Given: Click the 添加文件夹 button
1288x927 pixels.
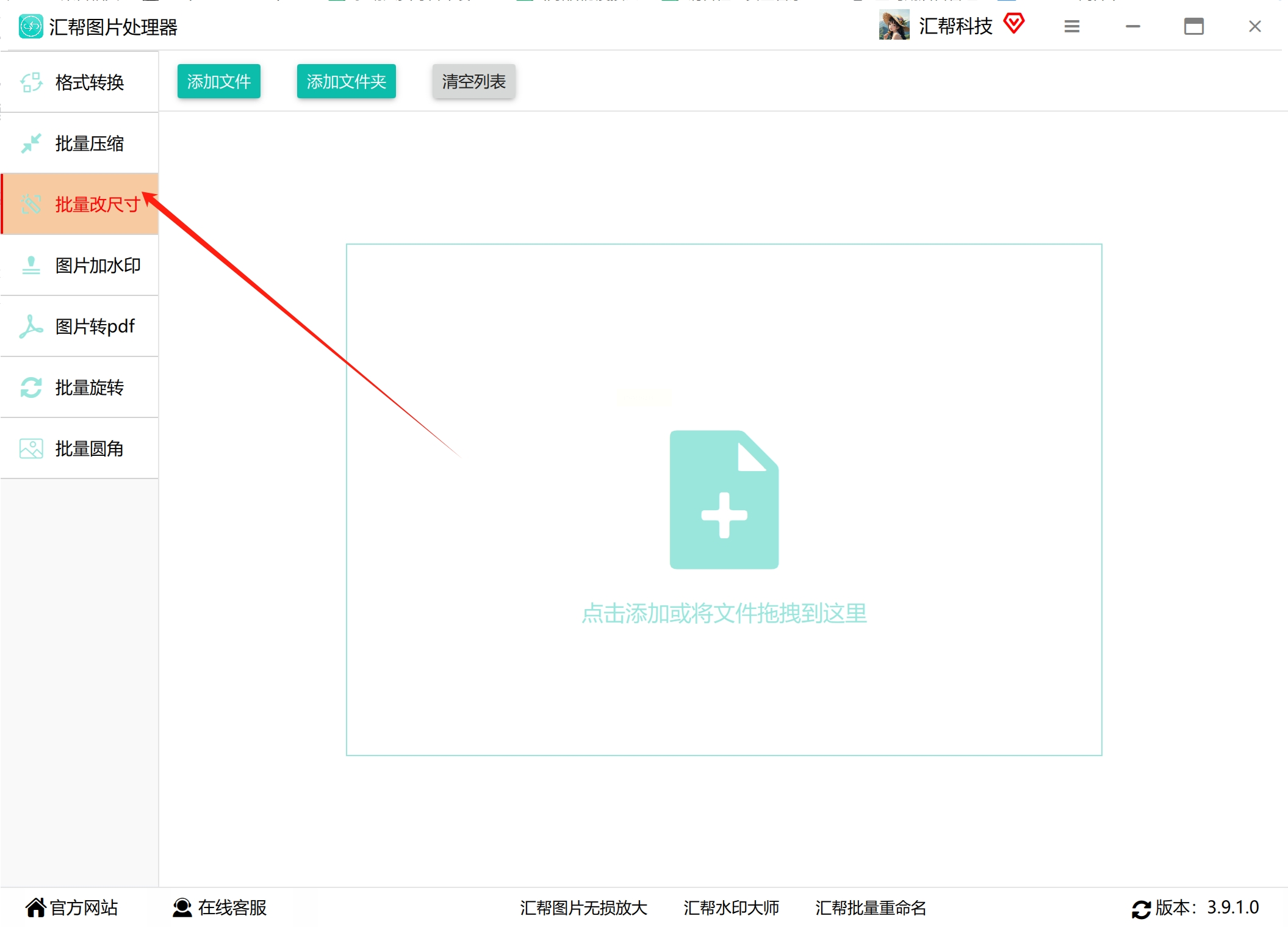Looking at the screenshot, I should [x=346, y=81].
